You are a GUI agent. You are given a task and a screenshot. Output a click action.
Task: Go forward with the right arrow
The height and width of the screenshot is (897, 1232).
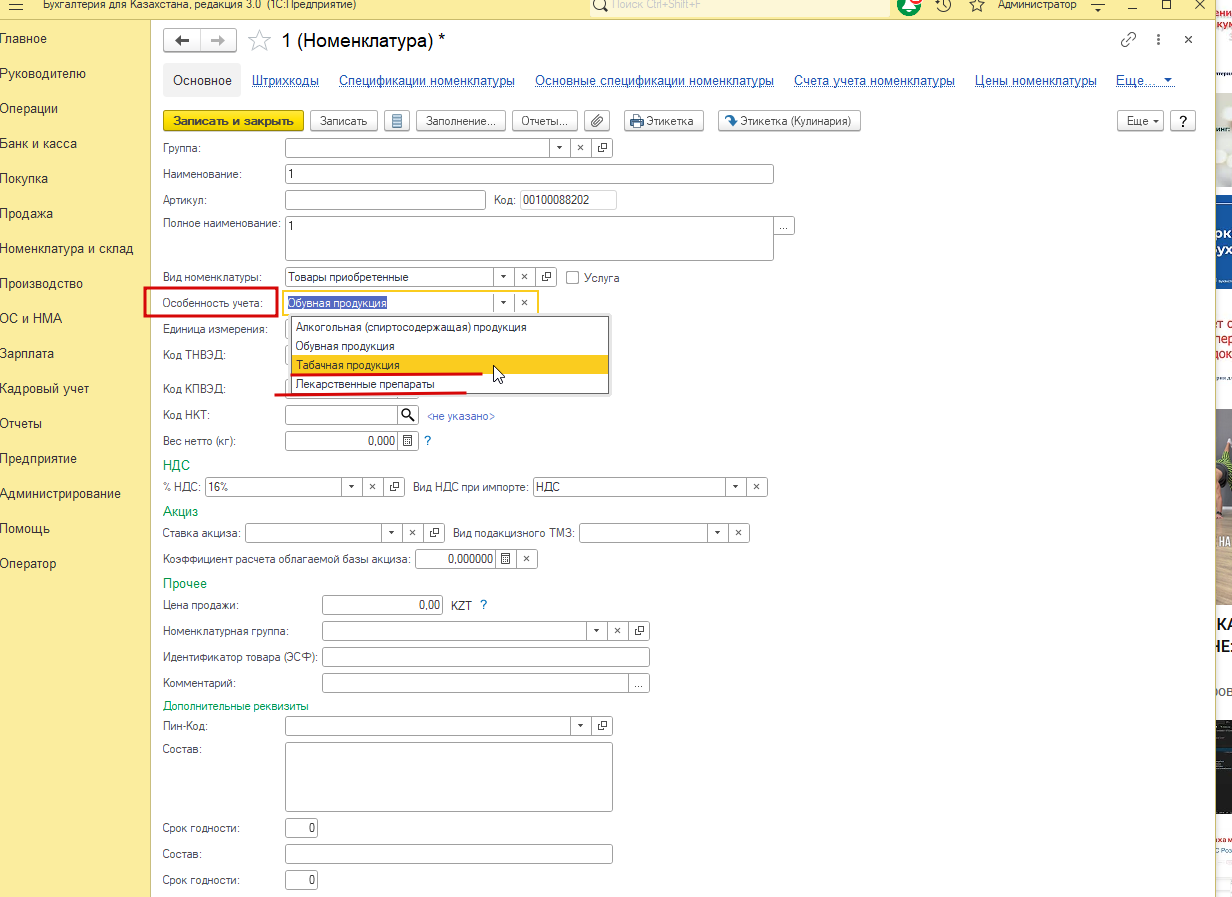(218, 40)
